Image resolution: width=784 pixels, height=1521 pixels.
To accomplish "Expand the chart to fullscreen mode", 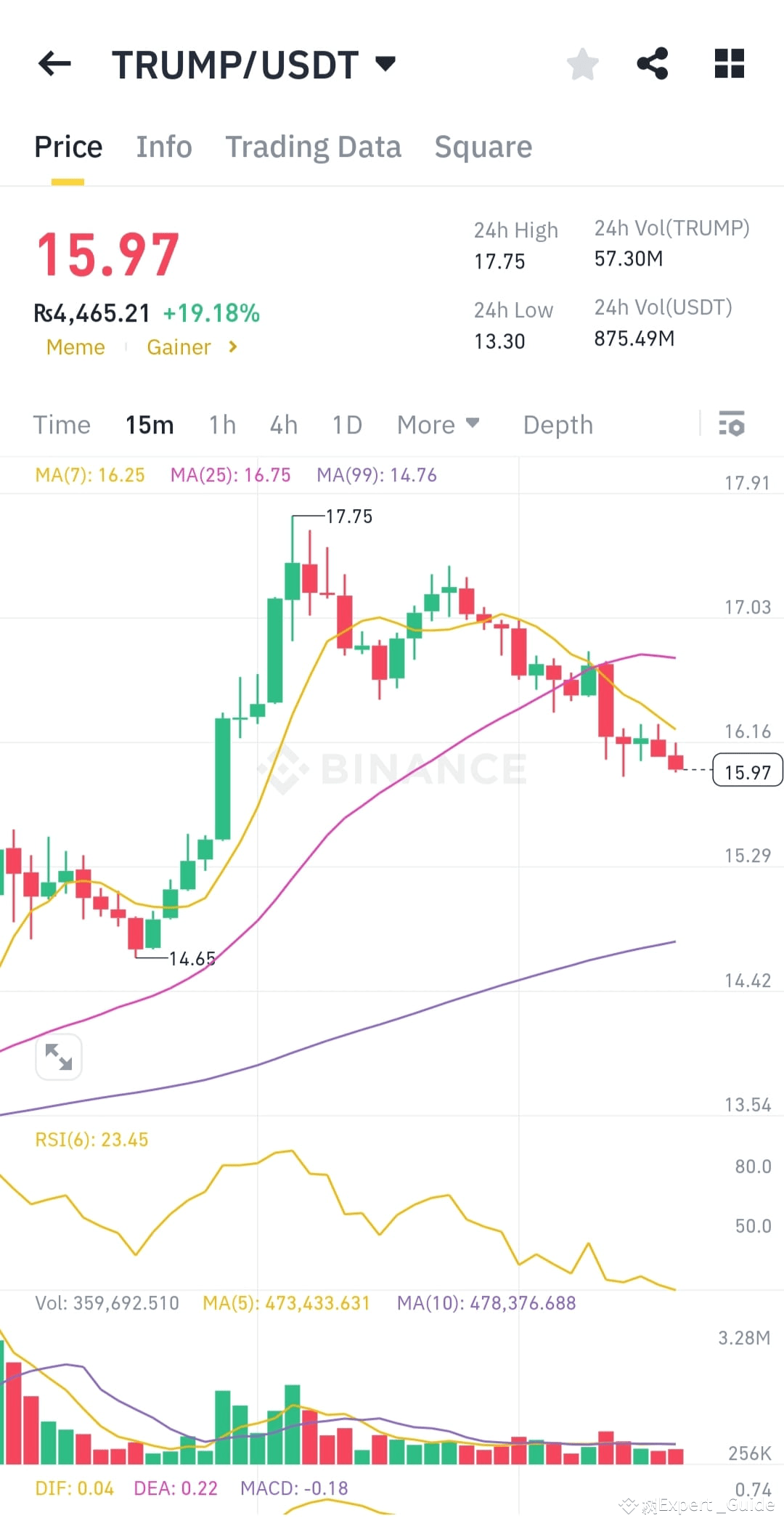I will [x=58, y=1058].
